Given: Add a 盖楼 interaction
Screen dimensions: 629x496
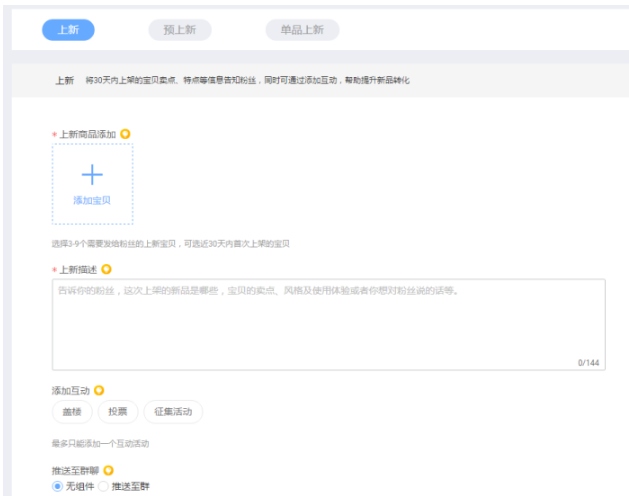Looking at the screenshot, I should [x=72, y=412].
